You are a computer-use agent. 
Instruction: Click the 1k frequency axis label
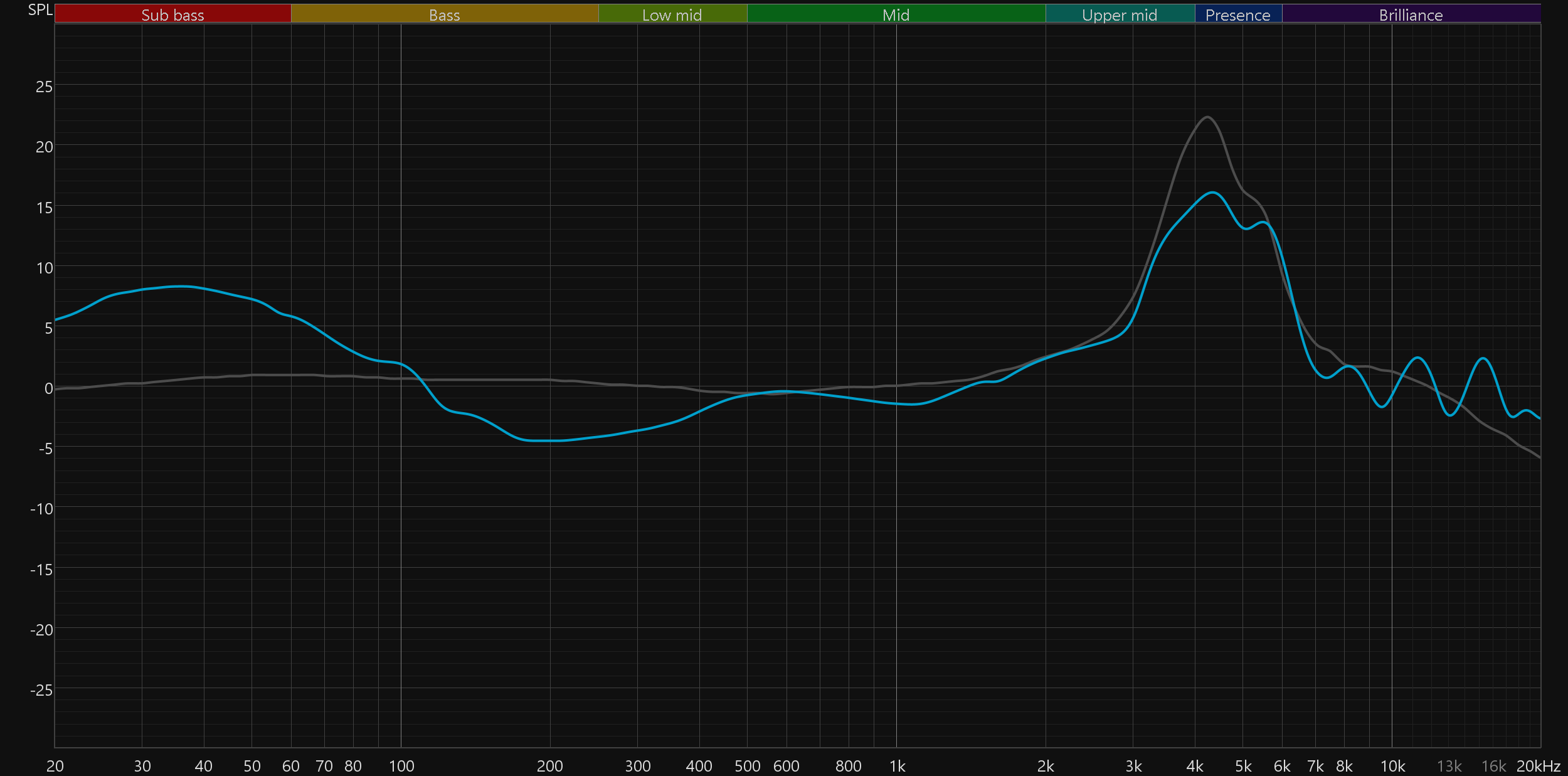pos(897,766)
